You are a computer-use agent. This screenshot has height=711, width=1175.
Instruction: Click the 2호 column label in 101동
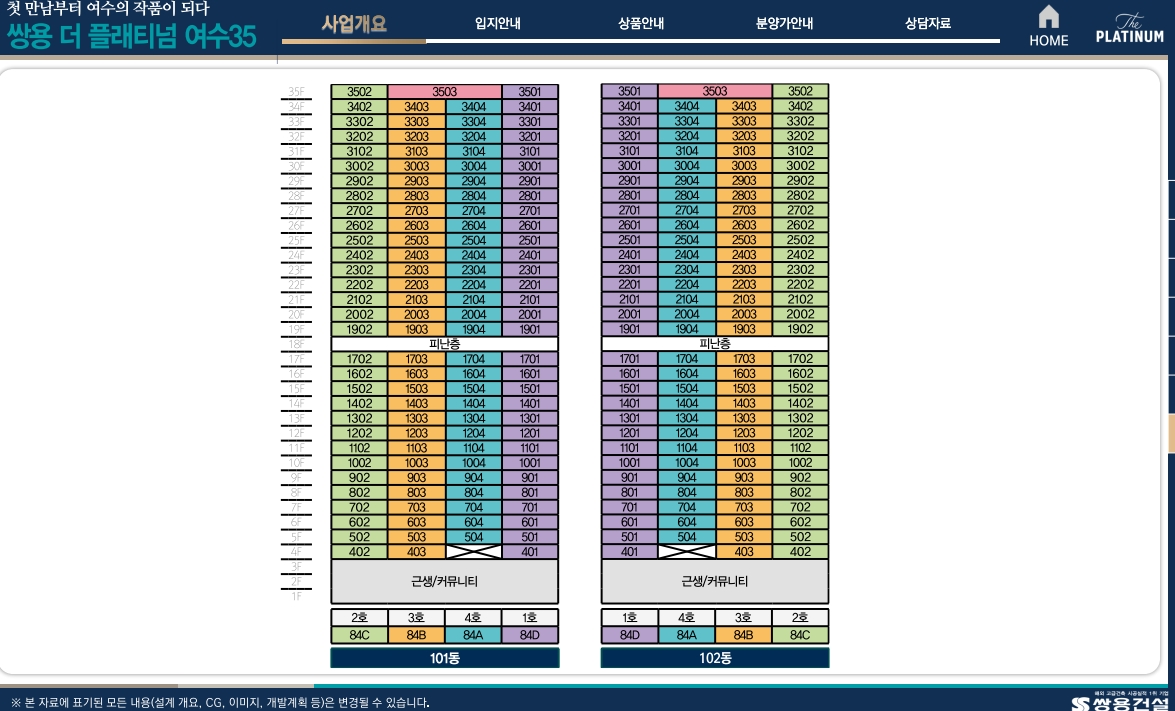pyautogui.click(x=360, y=617)
